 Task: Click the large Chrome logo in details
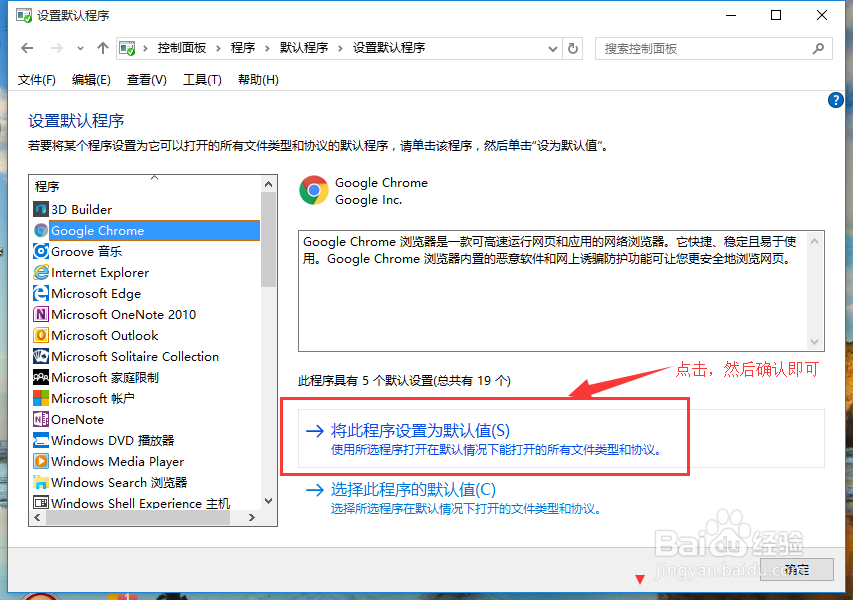click(314, 190)
